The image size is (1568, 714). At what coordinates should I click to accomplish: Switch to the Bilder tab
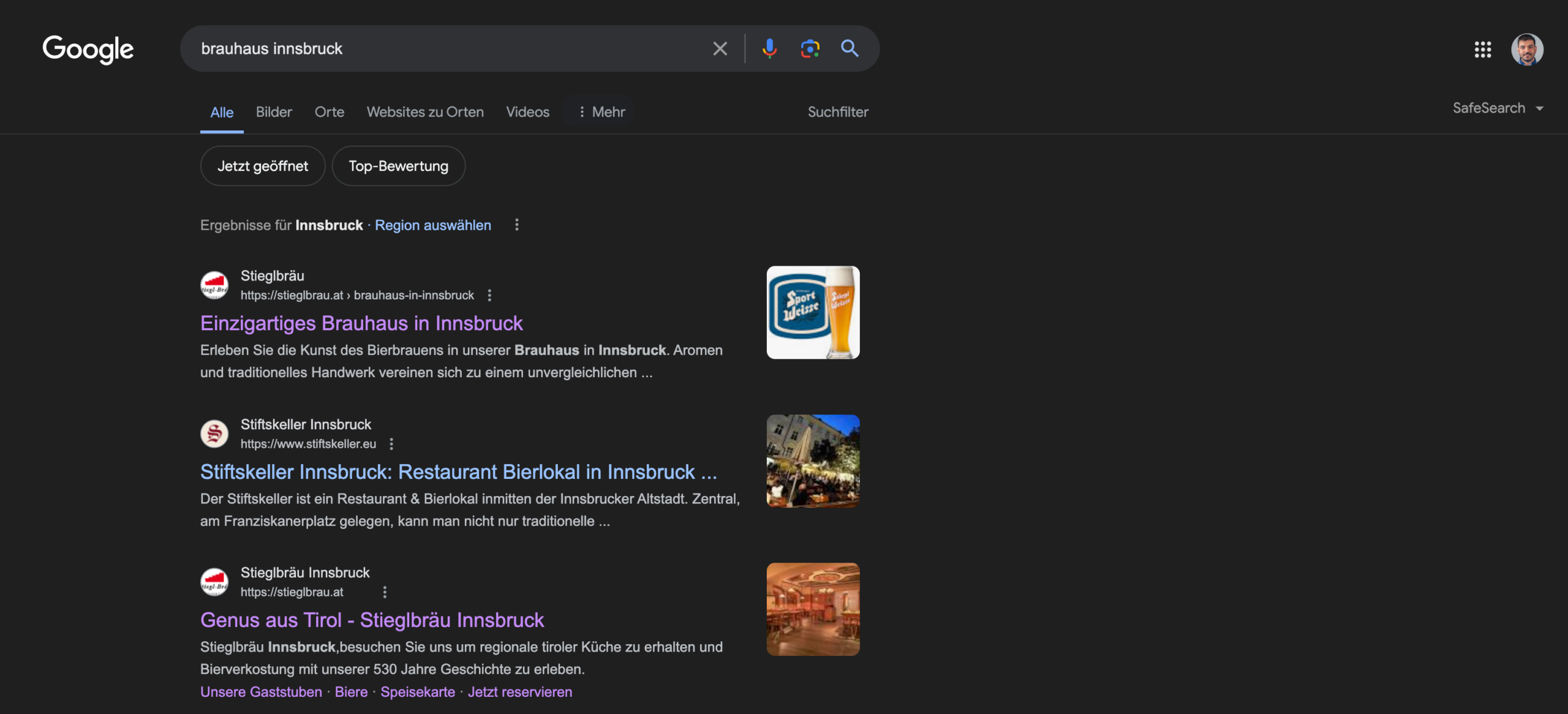(274, 112)
